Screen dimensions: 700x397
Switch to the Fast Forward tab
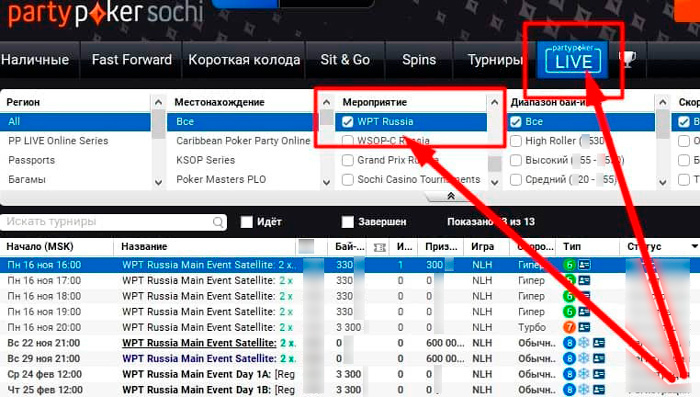(x=132, y=59)
